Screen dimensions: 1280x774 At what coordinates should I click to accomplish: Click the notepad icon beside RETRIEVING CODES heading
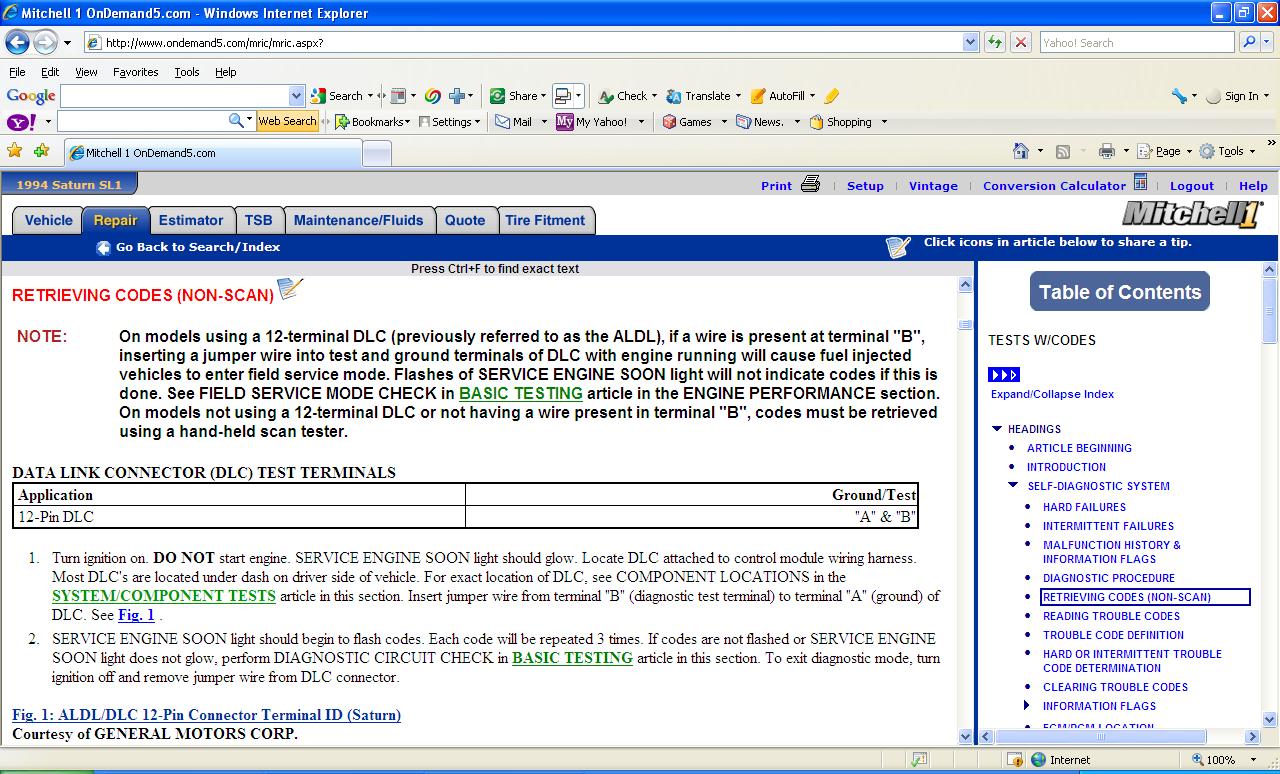(x=289, y=290)
